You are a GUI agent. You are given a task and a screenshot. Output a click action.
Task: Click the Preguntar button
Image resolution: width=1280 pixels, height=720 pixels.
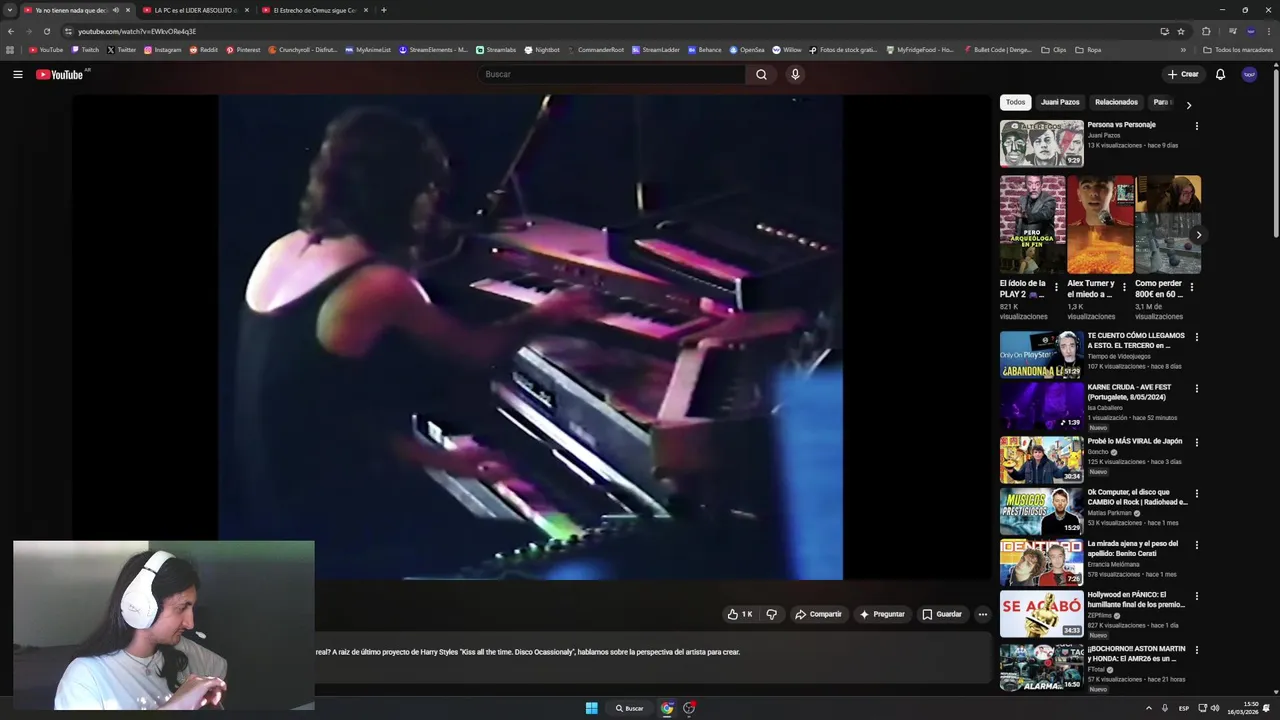(x=882, y=614)
